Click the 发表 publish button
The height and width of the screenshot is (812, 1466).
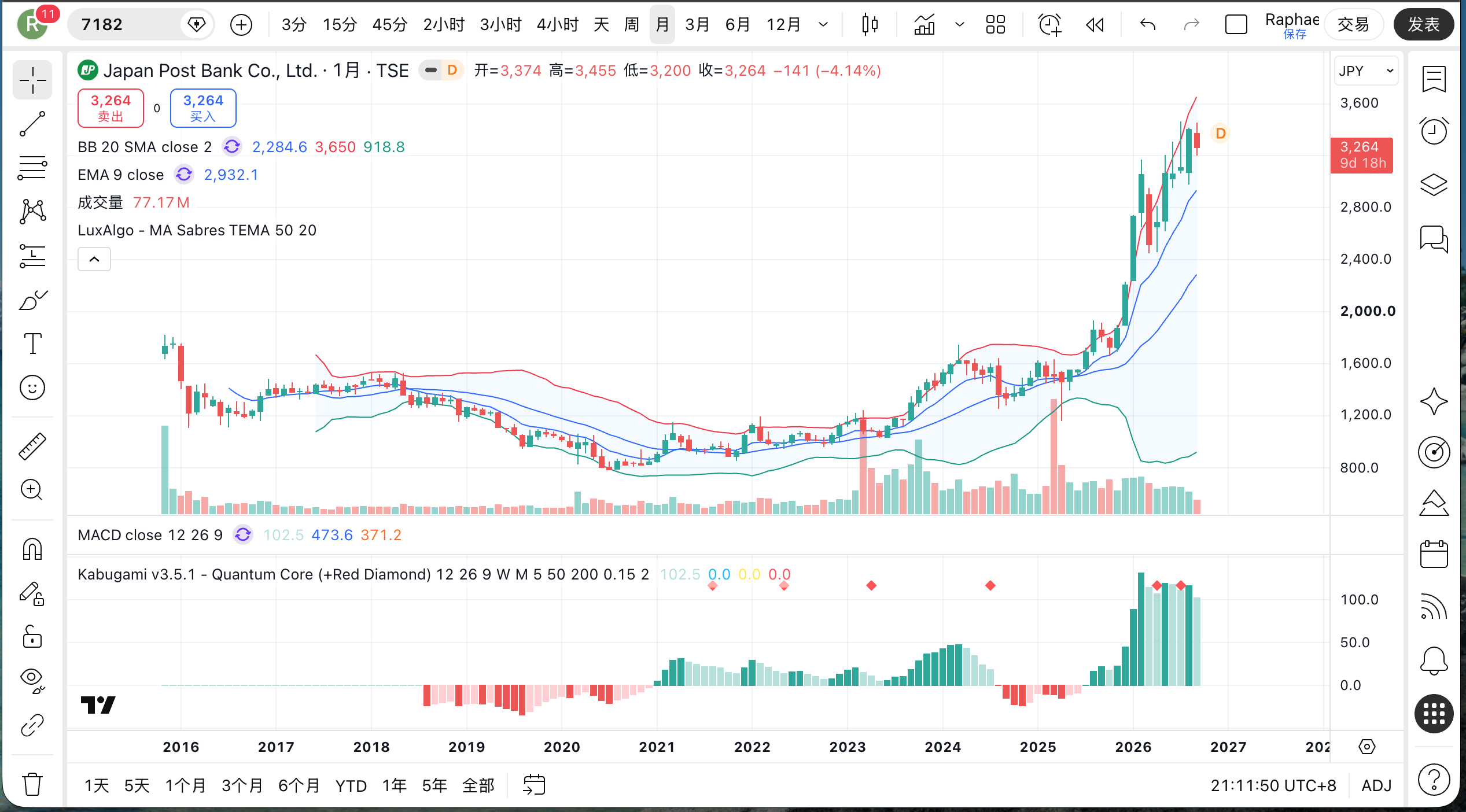[x=1423, y=24]
